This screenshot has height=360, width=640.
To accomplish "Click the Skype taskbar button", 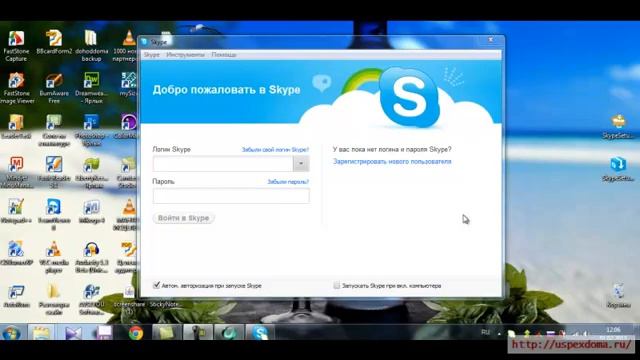I will pos(260,333).
